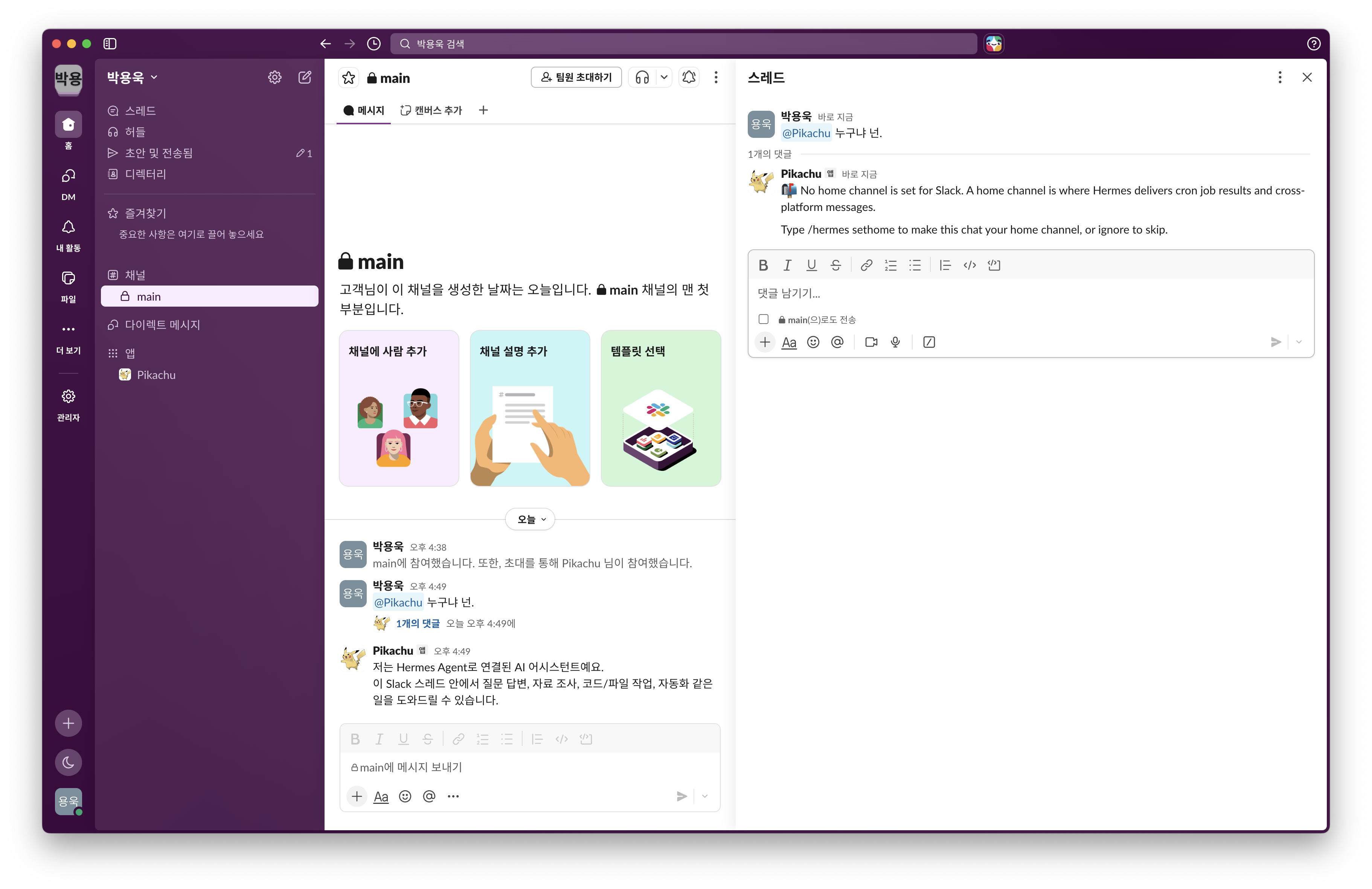The image size is (1372, 889).
Task: Open 관리자 settings in the left rail
Action: tap(69, 405)
